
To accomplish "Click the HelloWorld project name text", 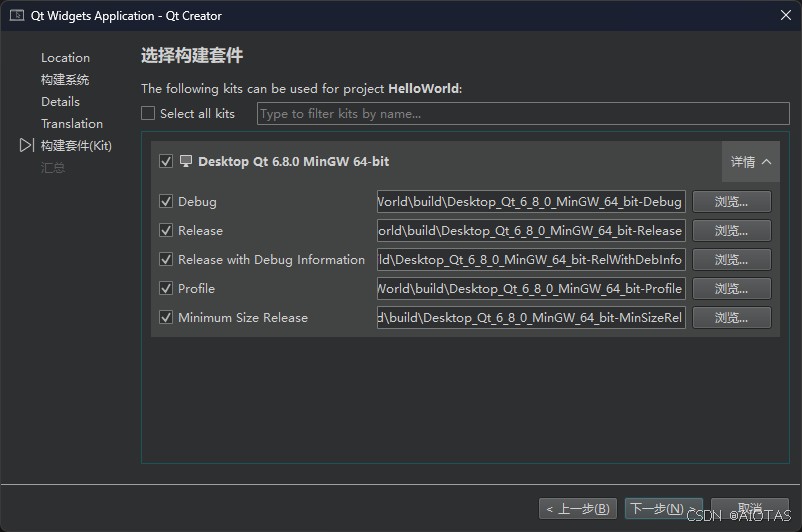I will (x=424, y=88).
